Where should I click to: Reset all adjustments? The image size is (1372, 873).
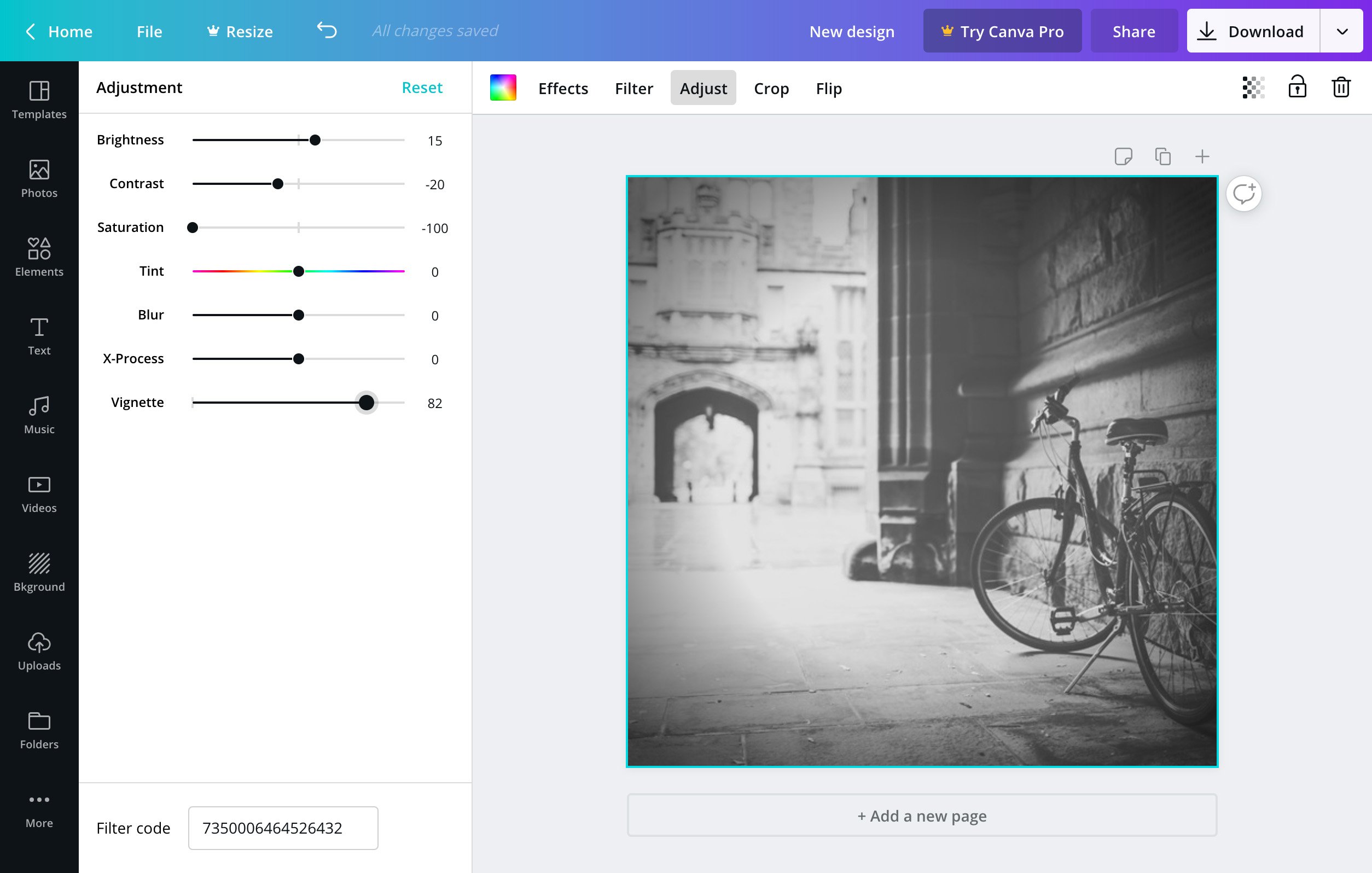(x=422, y=87)
